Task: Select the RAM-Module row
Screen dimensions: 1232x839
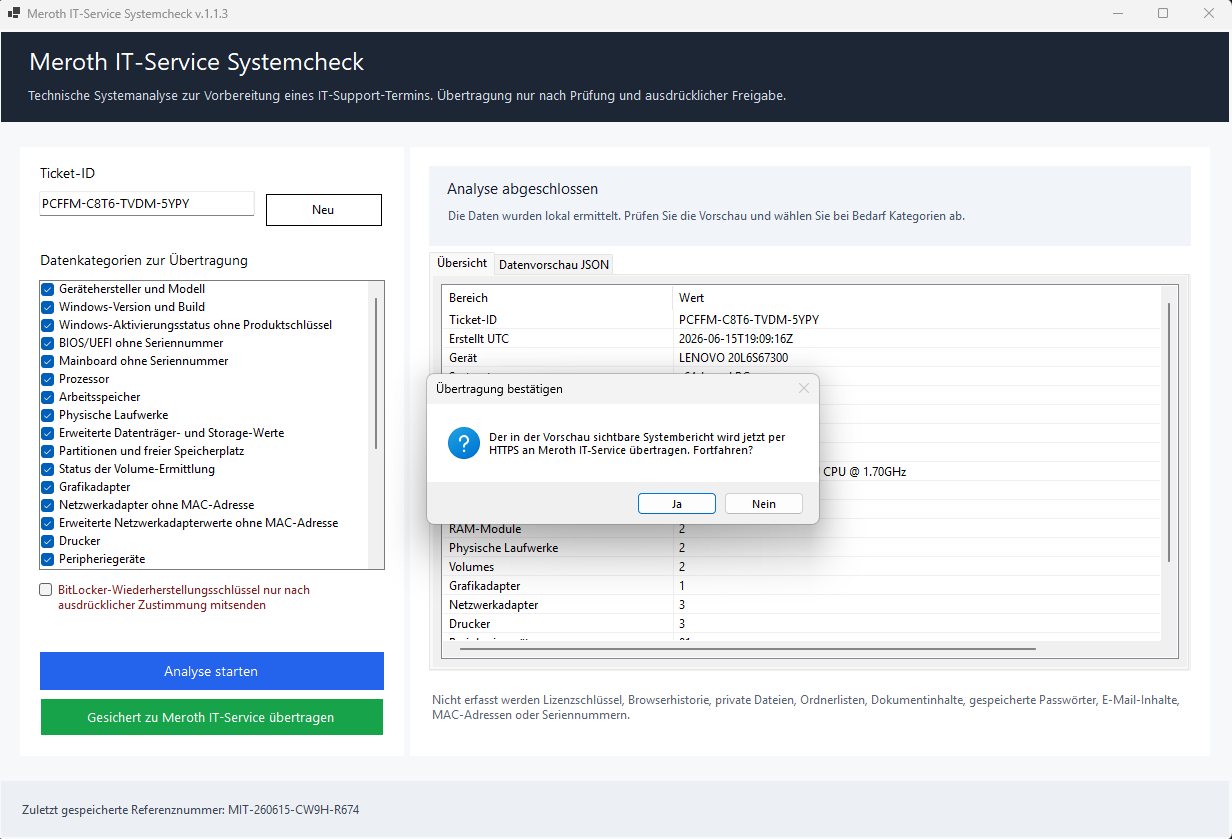Action: click(x=802, y=529)
